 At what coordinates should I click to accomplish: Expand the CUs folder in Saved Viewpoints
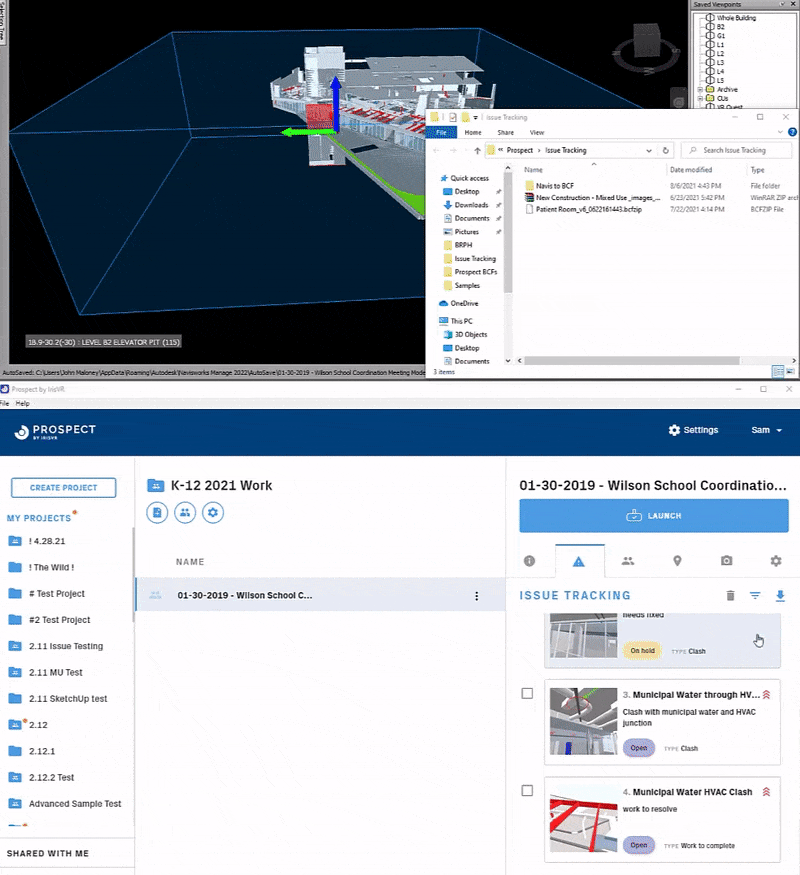point(700,98)
